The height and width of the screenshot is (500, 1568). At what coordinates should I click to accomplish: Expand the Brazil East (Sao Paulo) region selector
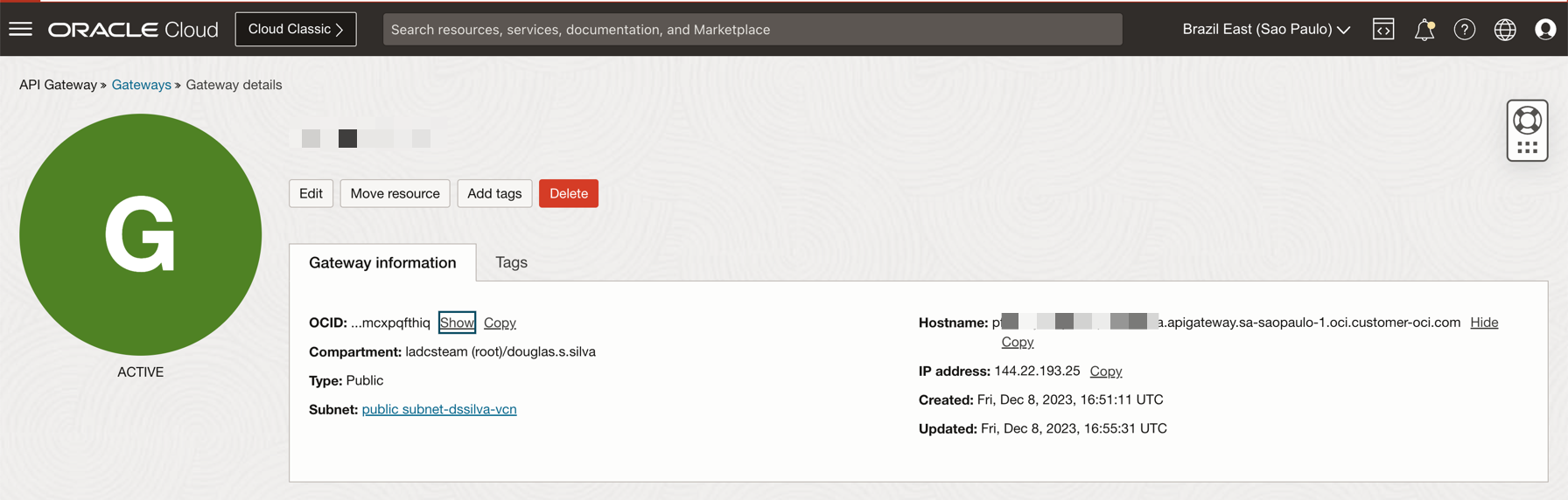(1265, 30)
